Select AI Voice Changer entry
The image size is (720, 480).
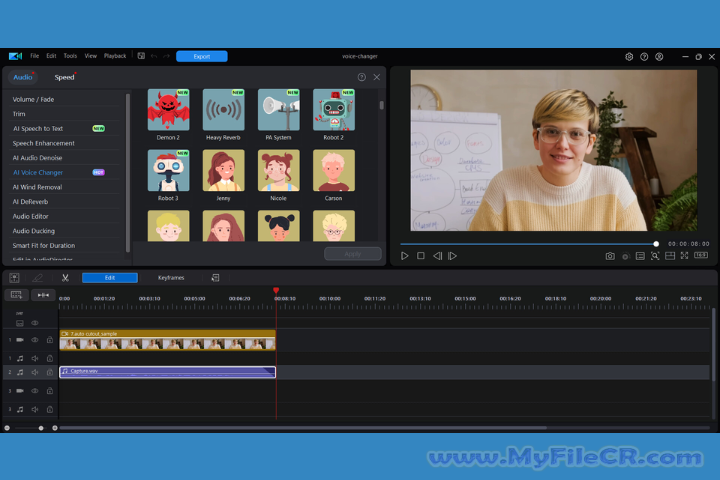click(64, 173)
